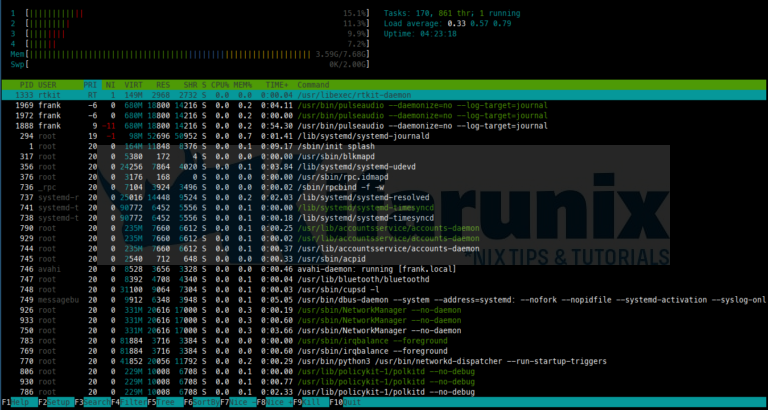Select pulseaudio process with PID 1888
The image size is (768, 410).
point(384,126)
